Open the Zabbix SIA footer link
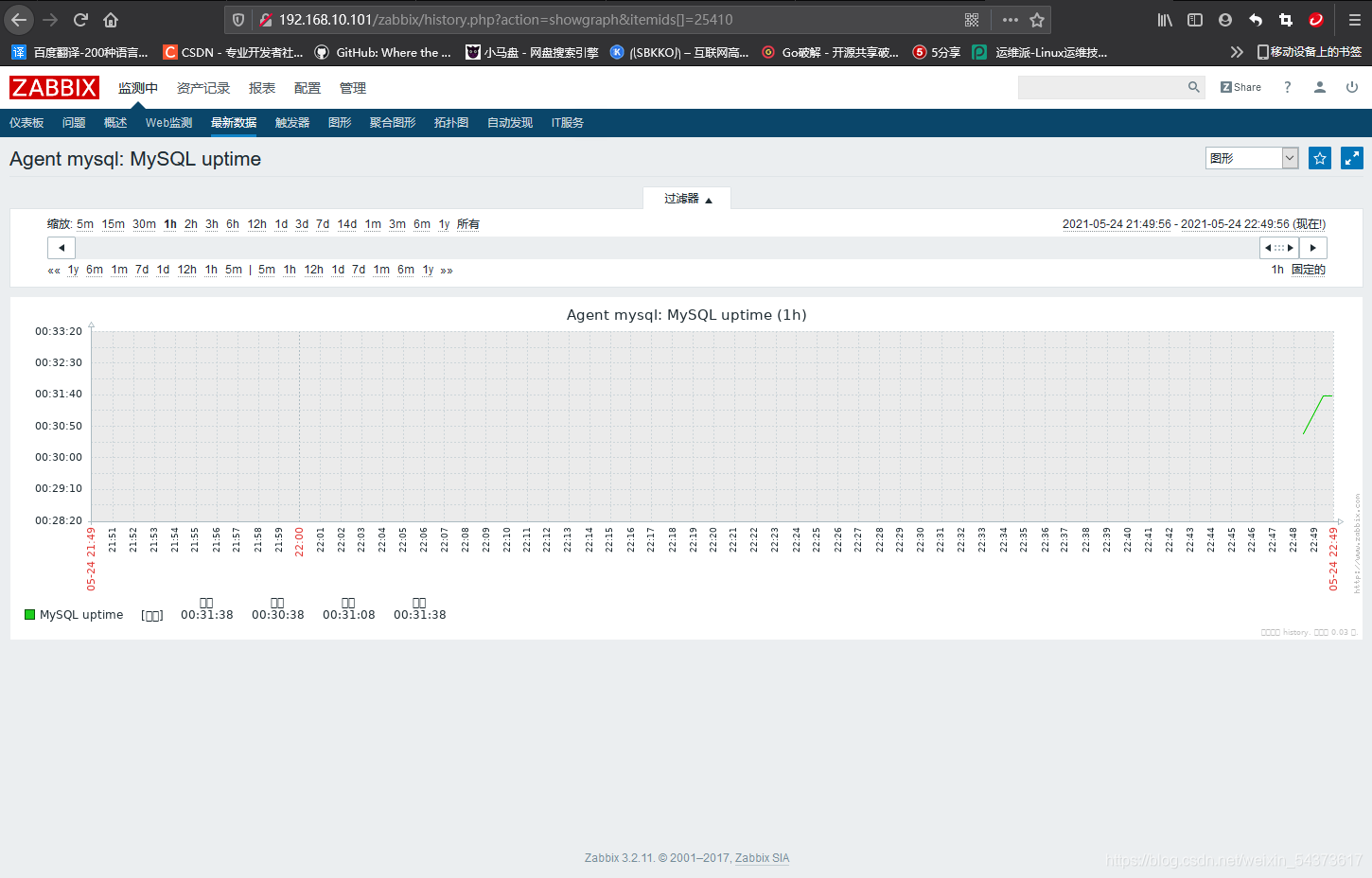 [762, 858]
